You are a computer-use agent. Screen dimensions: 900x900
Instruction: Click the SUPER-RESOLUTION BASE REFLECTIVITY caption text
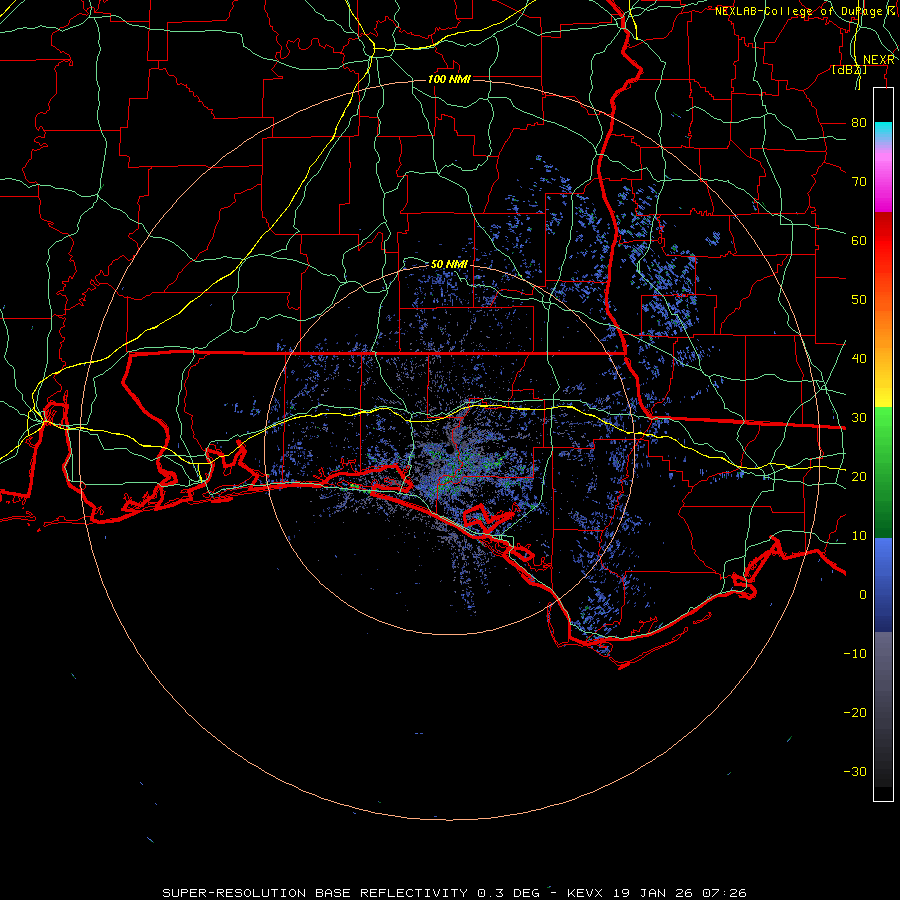coord(315,893)
